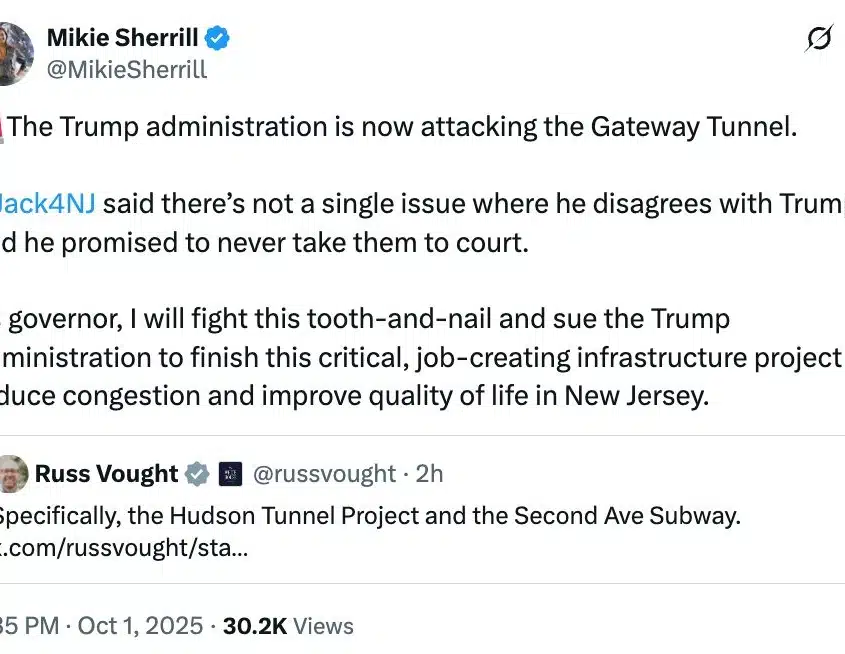
Task: Click the 'fight this tooth-and-nail' paragraph
Action: coord(420,357)
